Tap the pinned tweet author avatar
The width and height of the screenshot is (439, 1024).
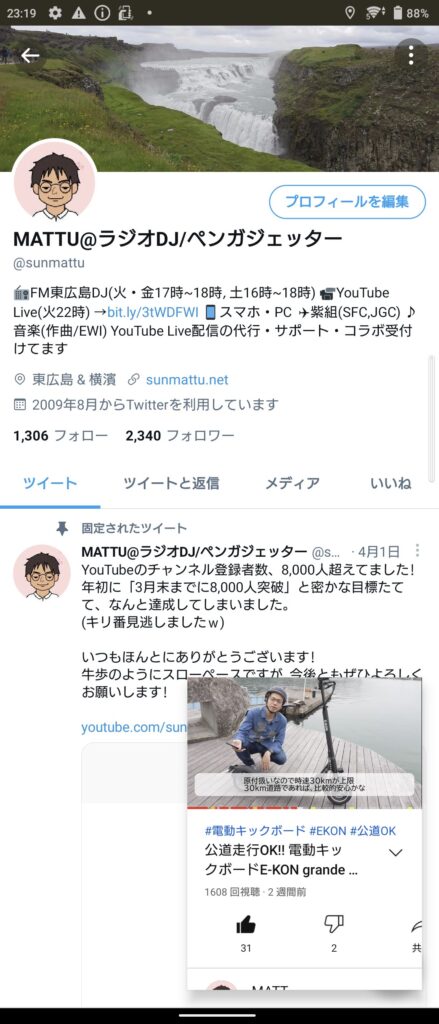coord(42,573)
